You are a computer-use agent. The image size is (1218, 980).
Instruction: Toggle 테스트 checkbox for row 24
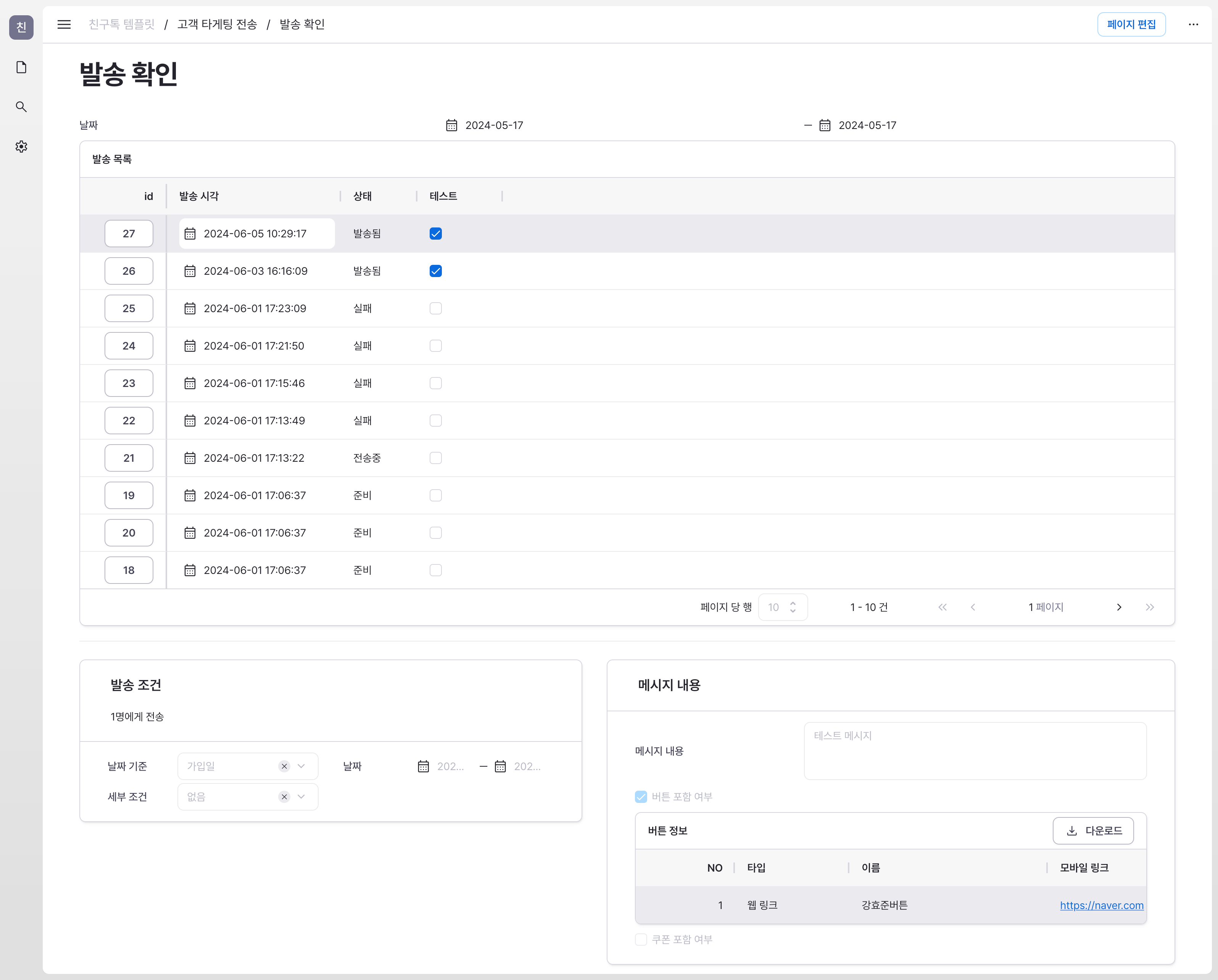[435, 346]
